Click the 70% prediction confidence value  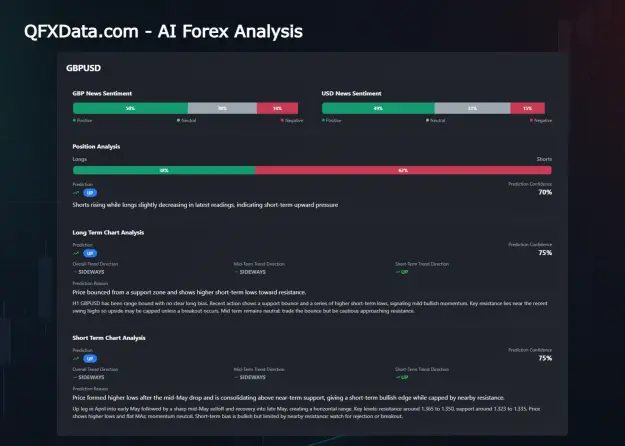tap(545, 193)
